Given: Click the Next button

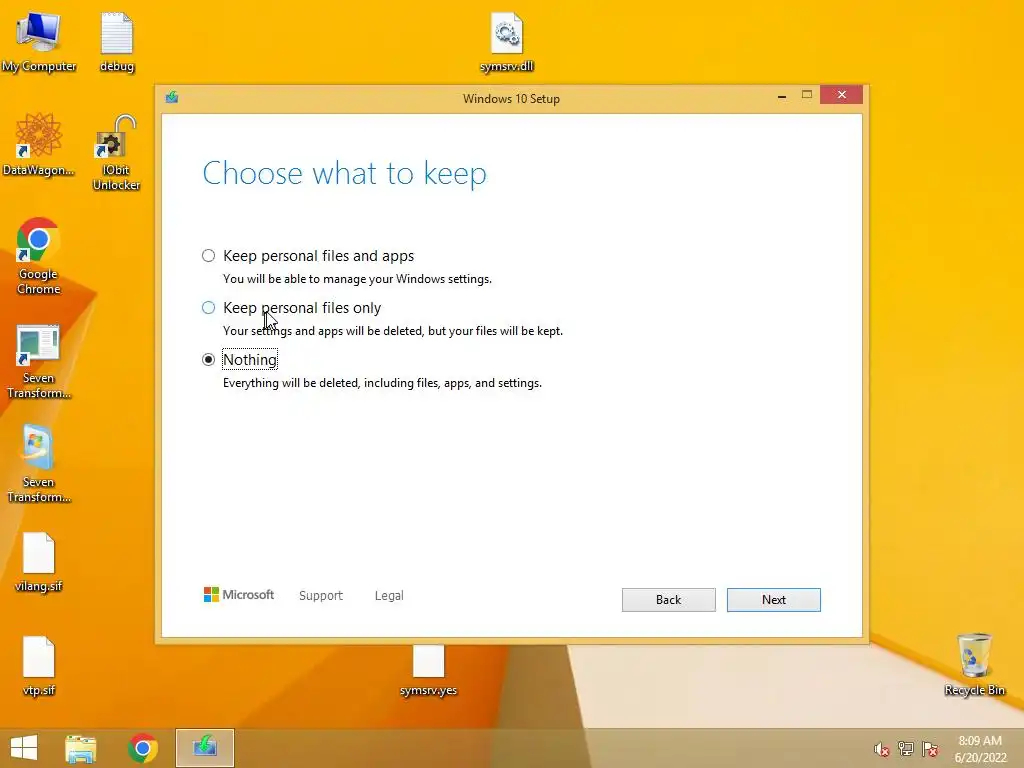Looking at the screenshot, I should pos(773,600).
